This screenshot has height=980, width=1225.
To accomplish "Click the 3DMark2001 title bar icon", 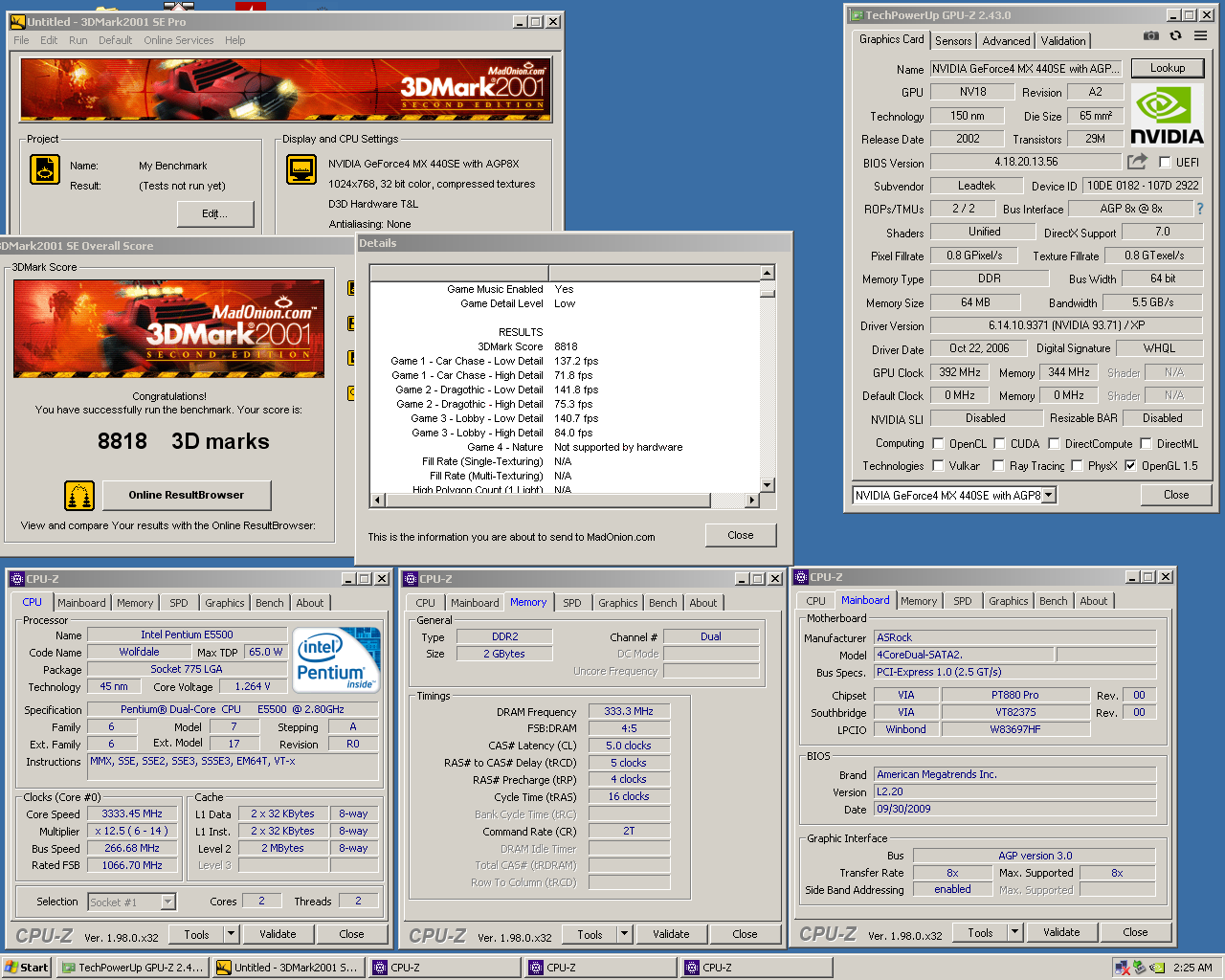I will [x=17, y=21].
